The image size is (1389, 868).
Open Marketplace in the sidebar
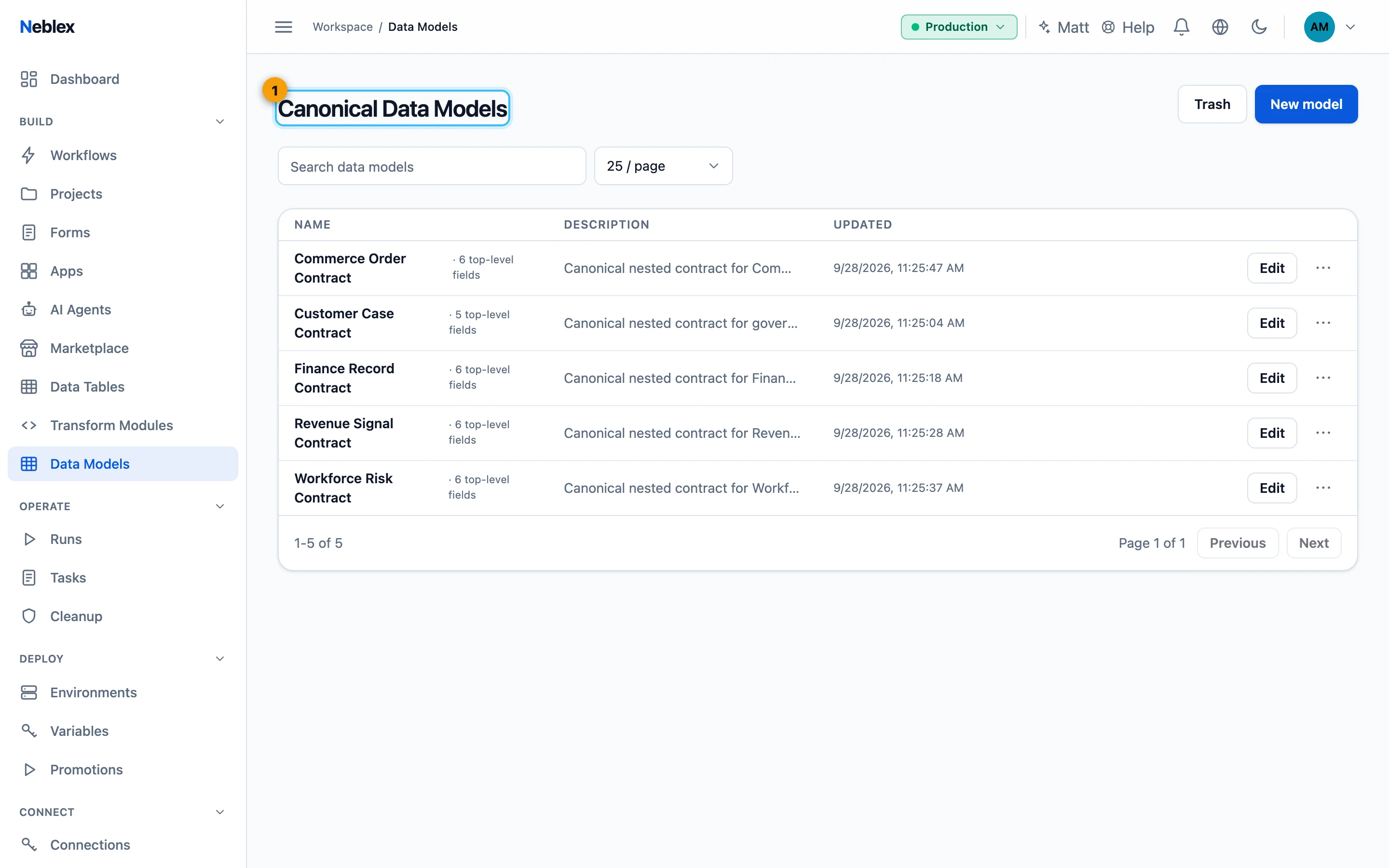pyautogui.click(x=123, y=348)
